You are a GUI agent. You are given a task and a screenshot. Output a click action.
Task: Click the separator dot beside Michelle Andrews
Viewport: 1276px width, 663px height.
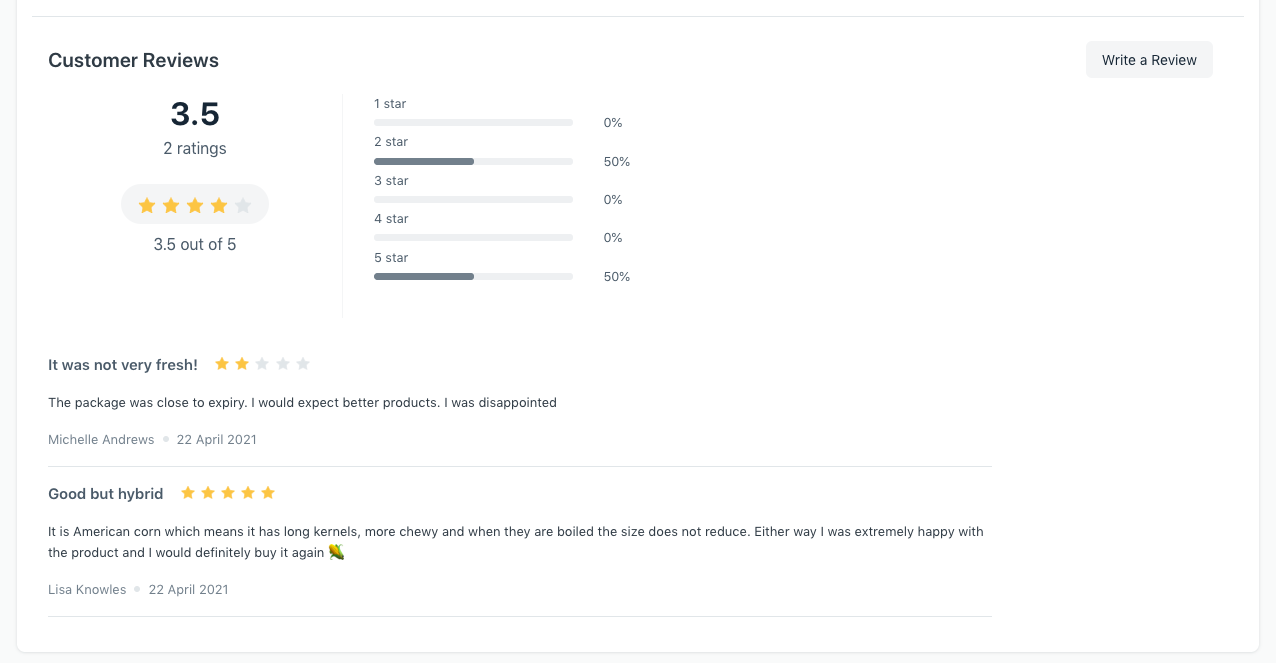click(165, 439)
